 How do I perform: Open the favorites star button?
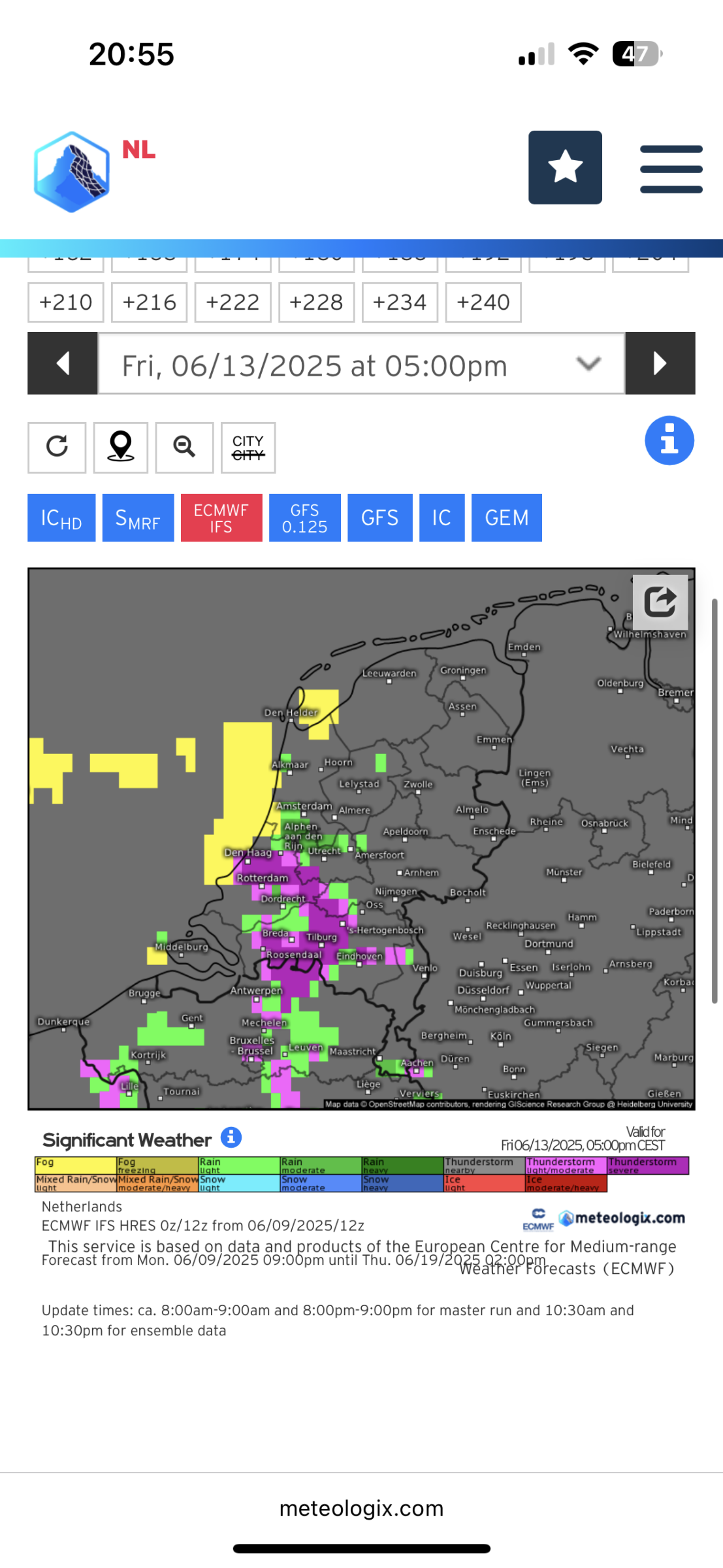click(x=565, y=167)
